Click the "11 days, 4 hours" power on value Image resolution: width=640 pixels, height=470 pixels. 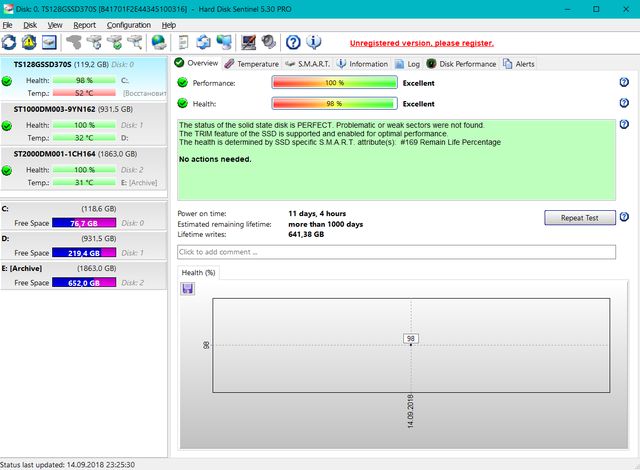(317, 214)
